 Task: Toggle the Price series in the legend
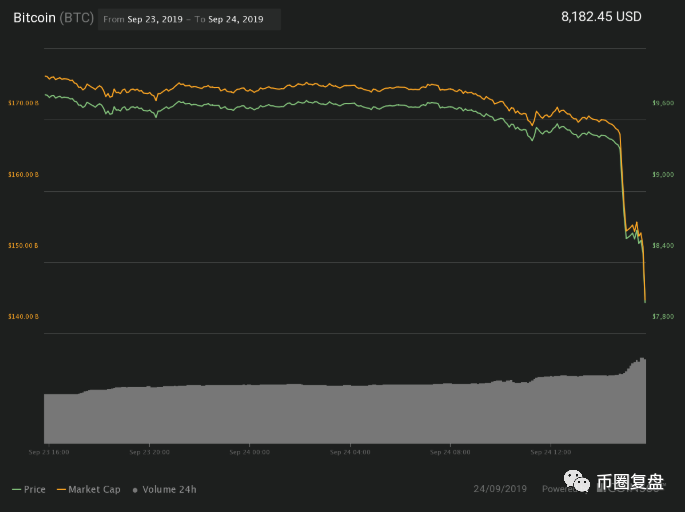click(29, 489)
